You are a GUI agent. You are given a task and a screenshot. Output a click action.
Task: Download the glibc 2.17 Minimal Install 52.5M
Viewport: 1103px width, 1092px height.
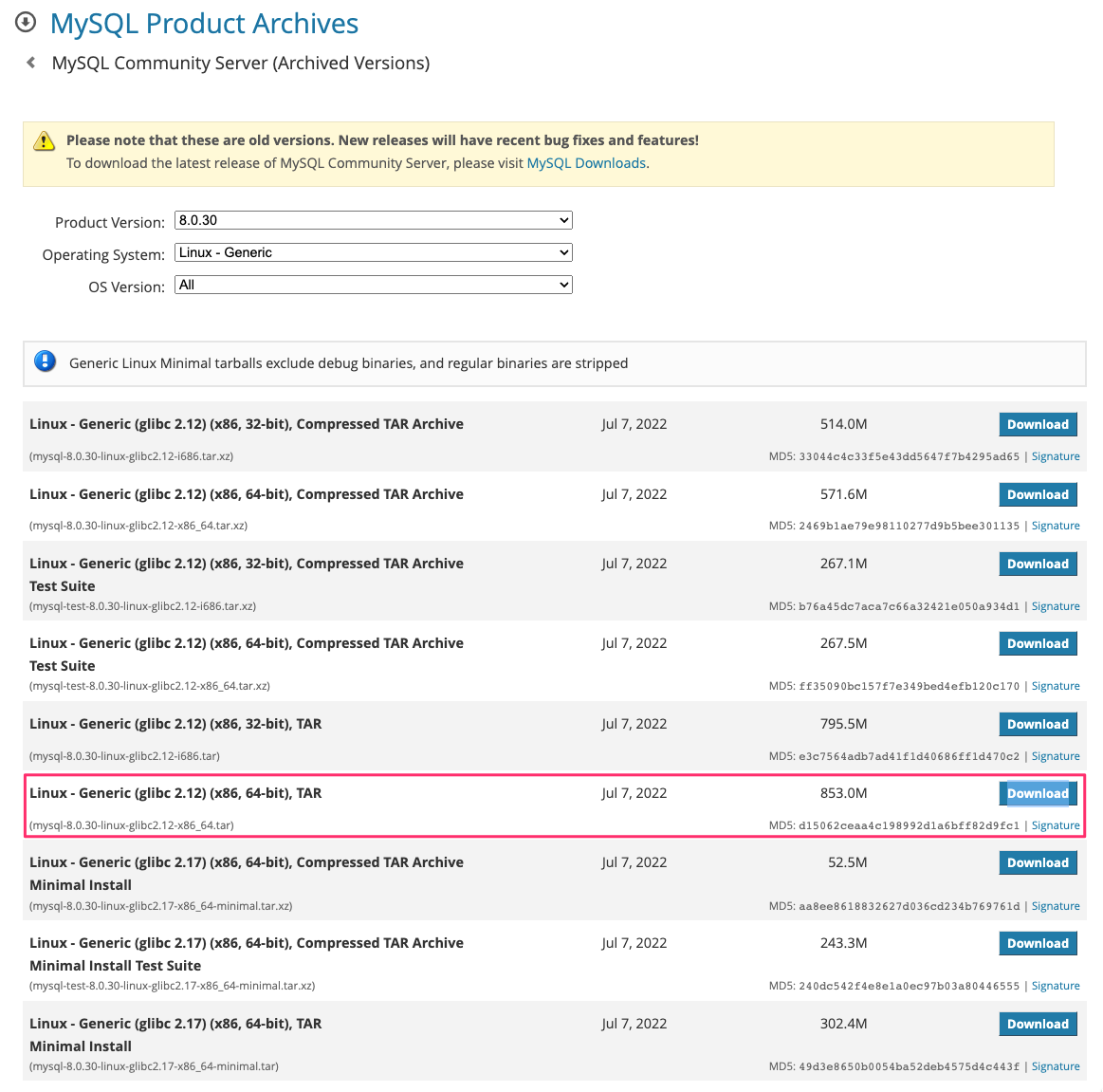tap(1038, 862)
